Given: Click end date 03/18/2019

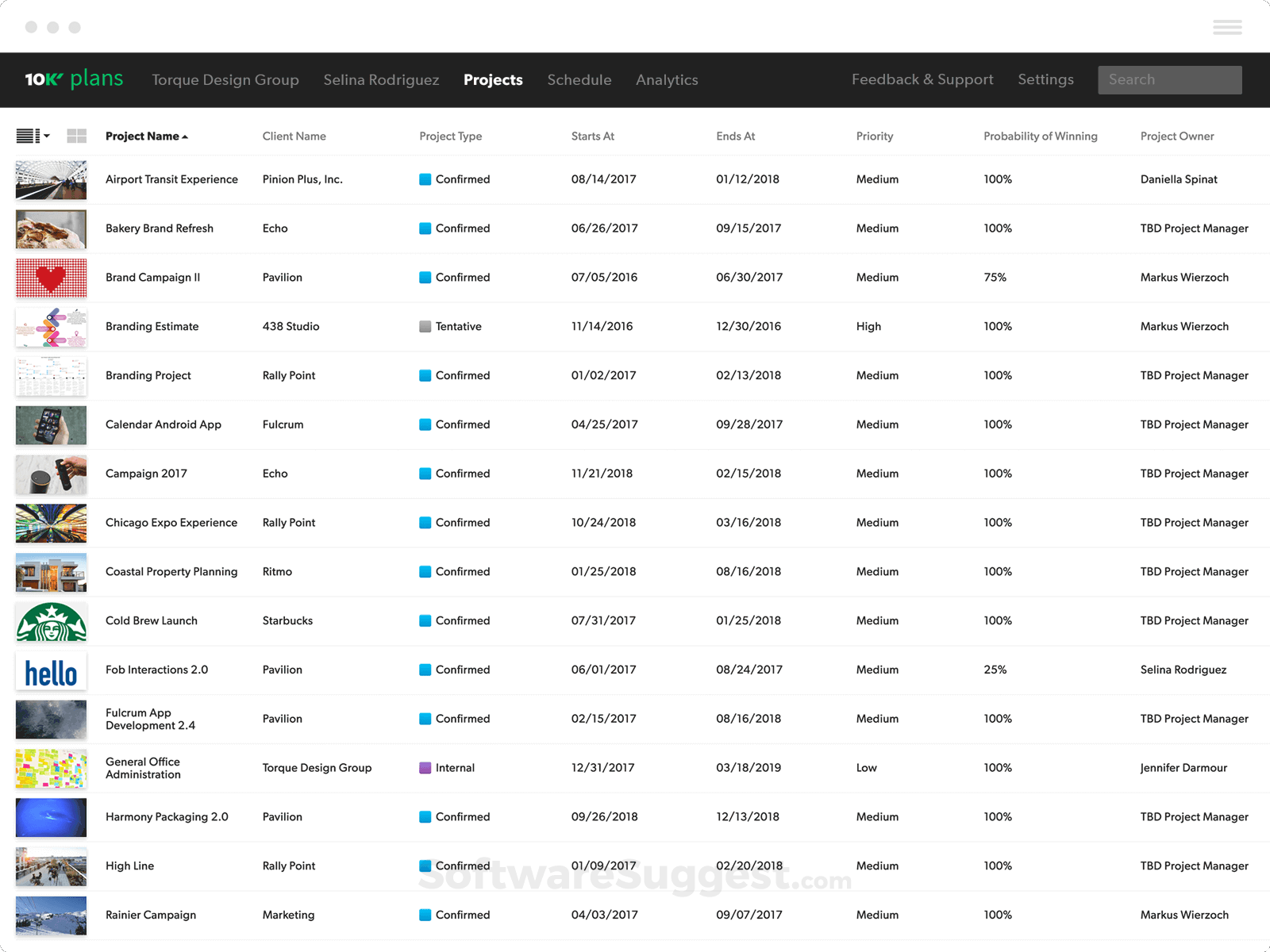Looking at the screenshot, I should (748, 768).
